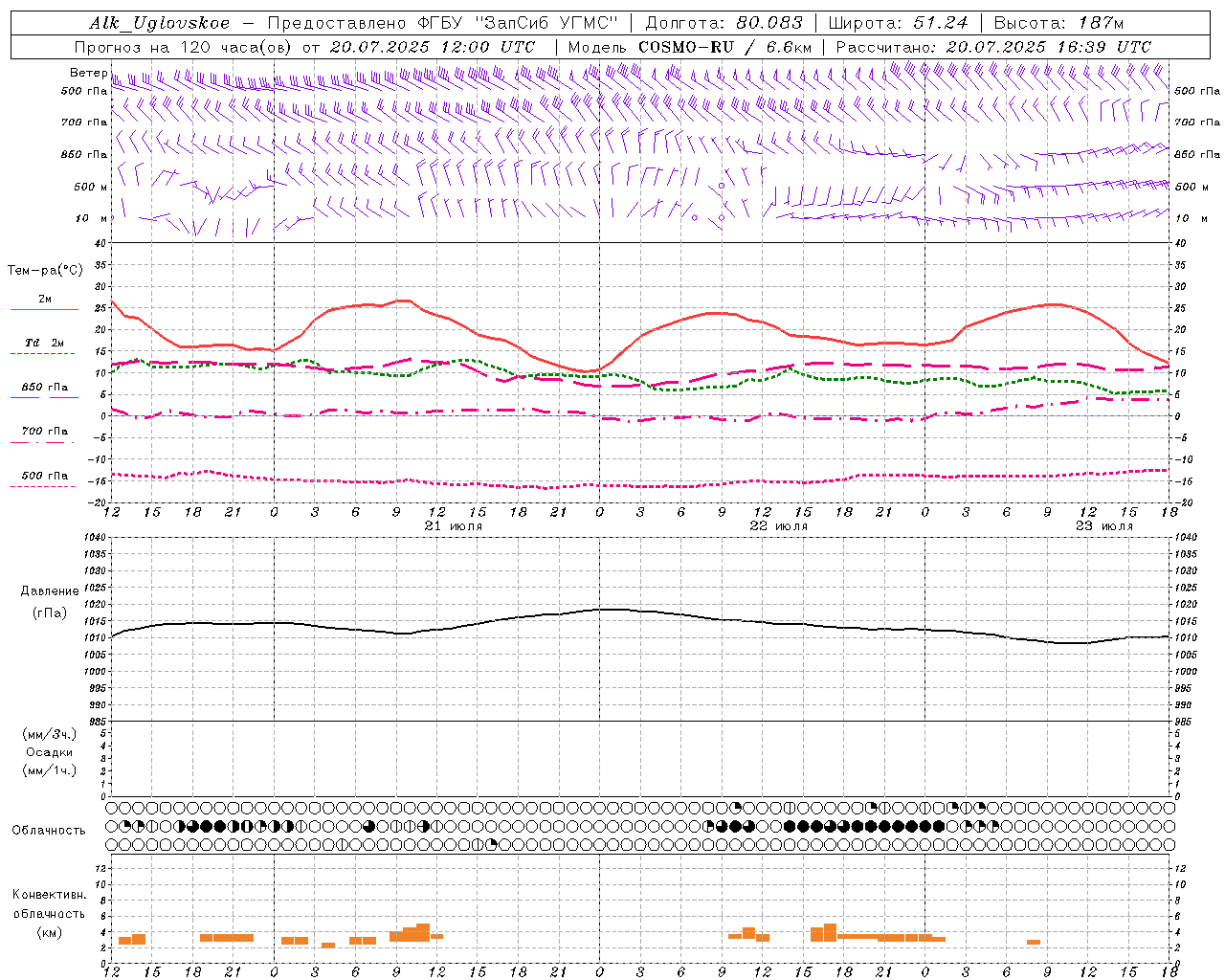Click the '(мм/3ч.)' precipitation unit label
This screenshot has width=1225, height=980.
pyautogui.click(x=50, y=735)
